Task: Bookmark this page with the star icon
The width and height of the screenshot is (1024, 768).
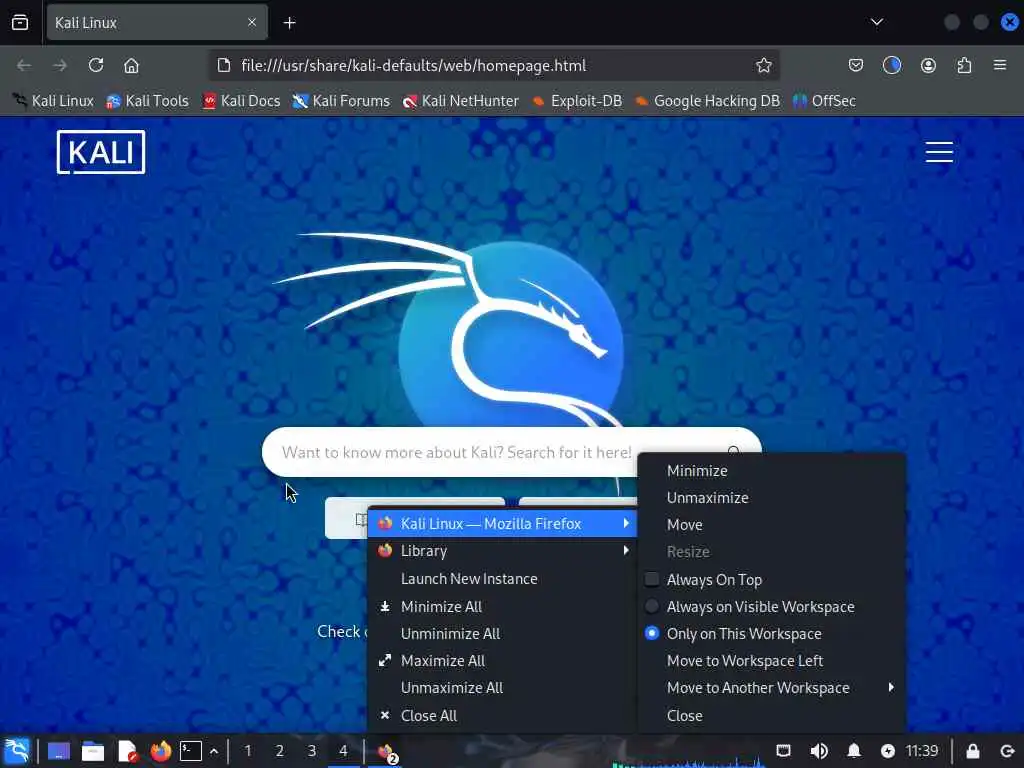Action: coord(763,65)
